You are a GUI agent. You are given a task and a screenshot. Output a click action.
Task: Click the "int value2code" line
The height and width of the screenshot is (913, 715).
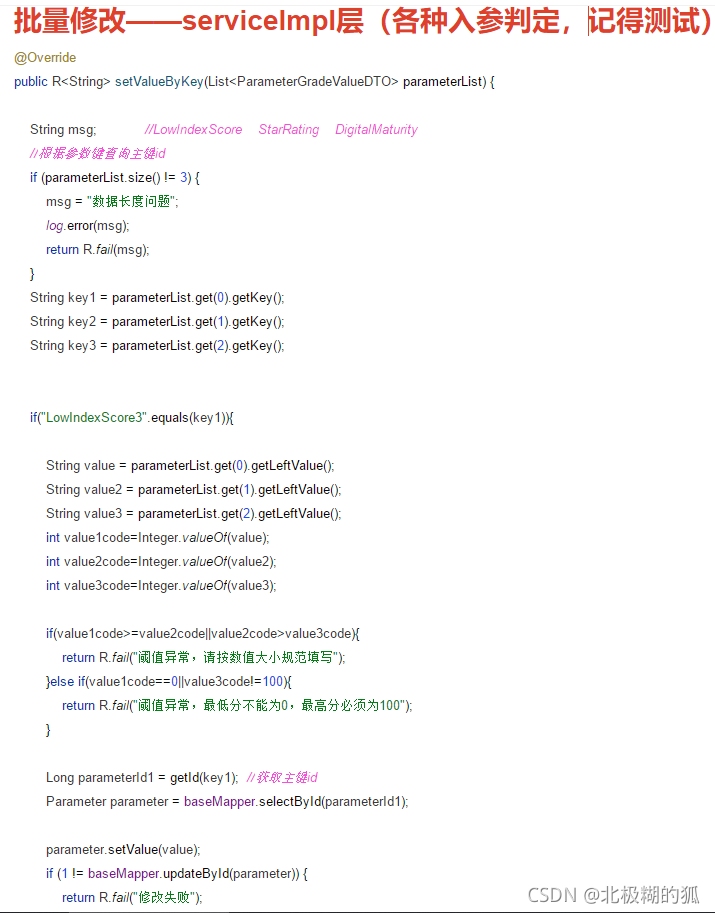pyautogui.click(x=161, y=561)
